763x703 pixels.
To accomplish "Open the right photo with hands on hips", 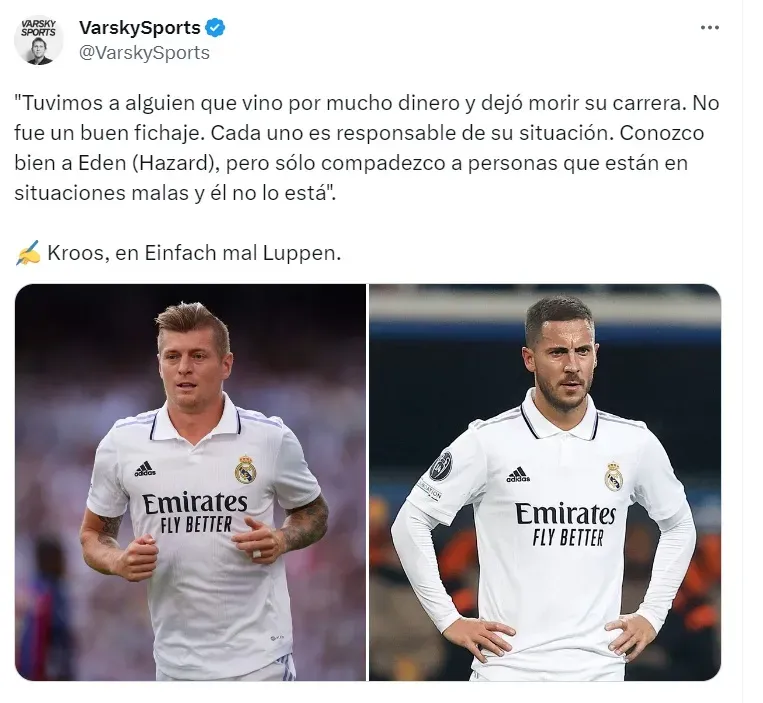I will coord(545,482).
